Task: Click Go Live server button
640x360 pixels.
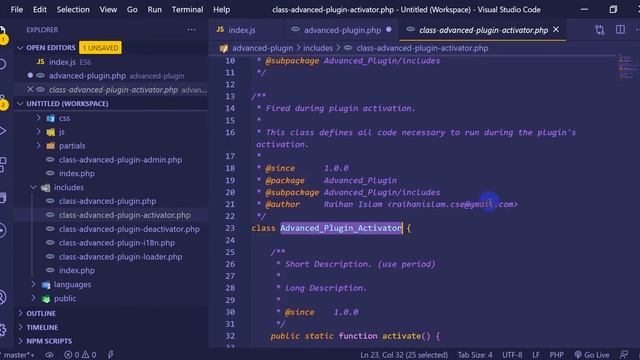Action: pyautogui.click(x=592, y=355)
